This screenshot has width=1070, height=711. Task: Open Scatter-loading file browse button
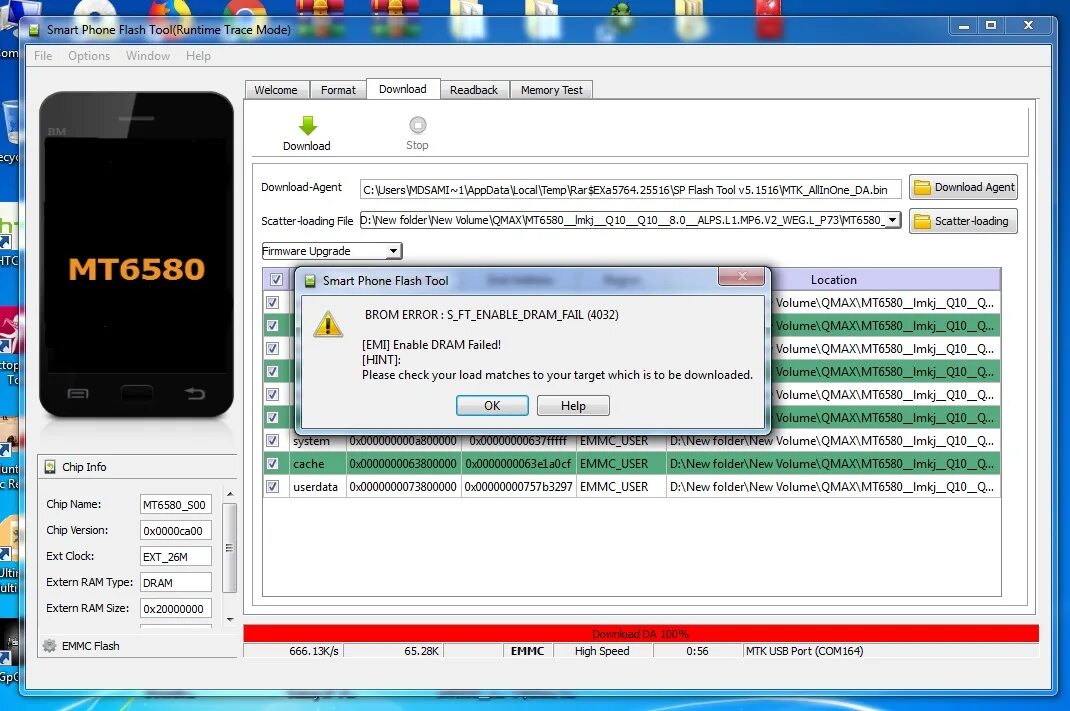coord(963,221)
